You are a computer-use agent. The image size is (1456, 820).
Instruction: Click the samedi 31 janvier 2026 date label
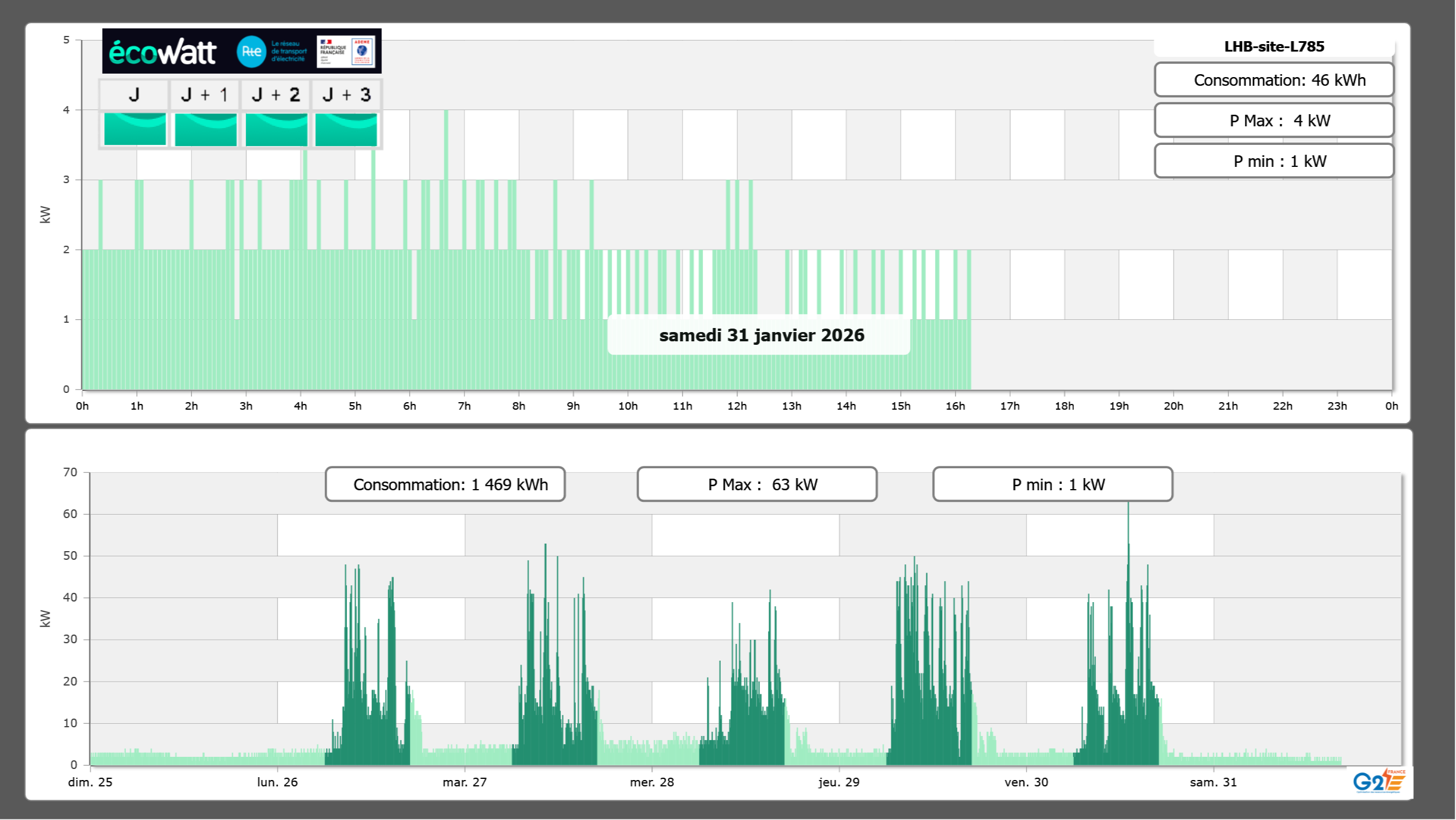point(761,335)
